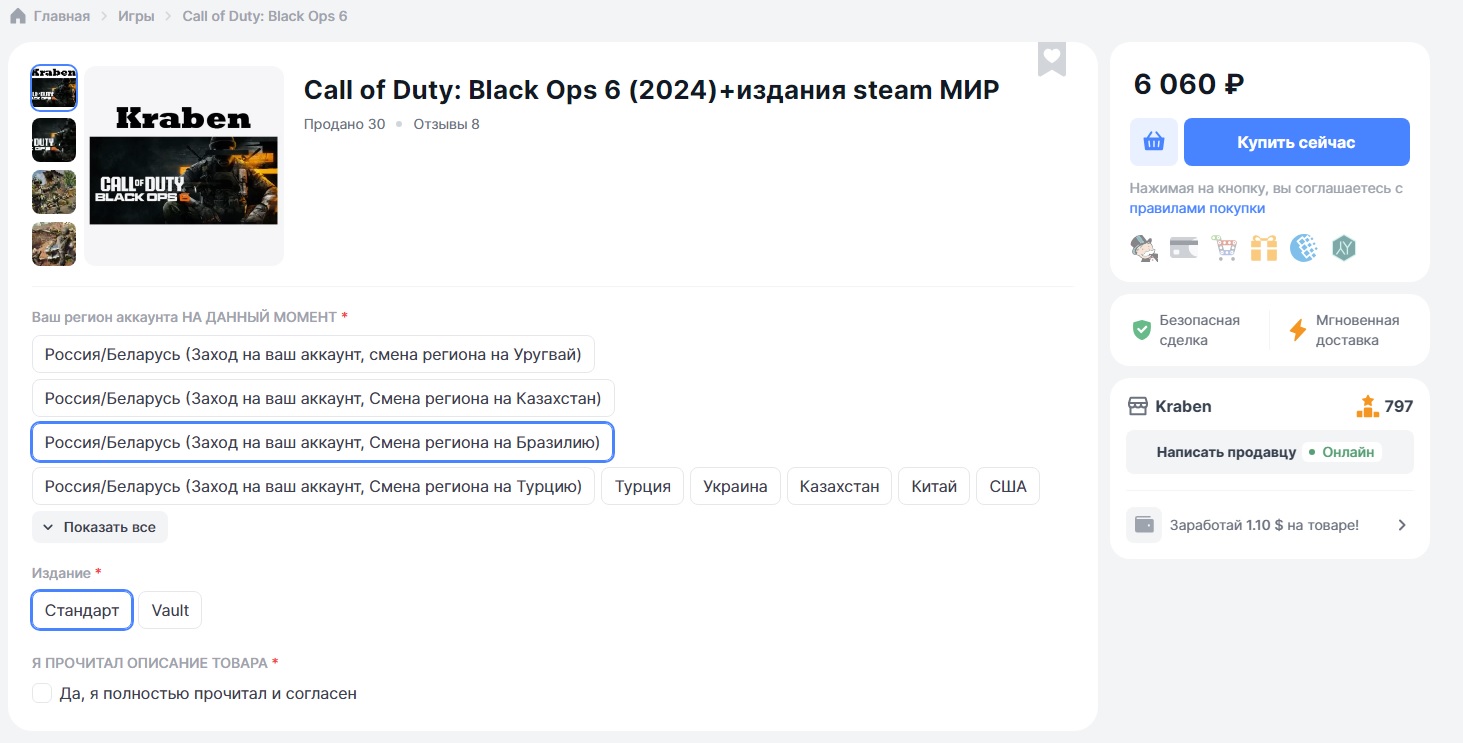
Task: Click the WebMoney globe payment icon
Action: 1303,247
